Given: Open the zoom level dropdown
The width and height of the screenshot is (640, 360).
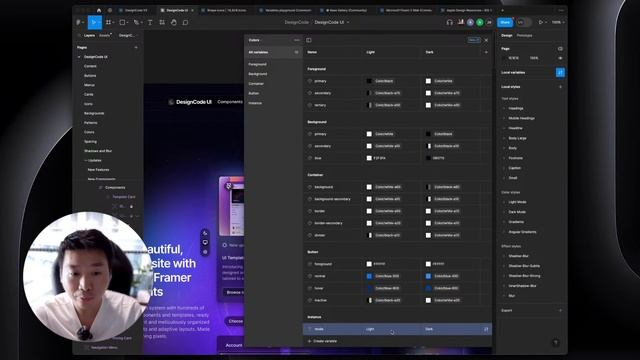Looking at the screenshot, I should point(558,22).
